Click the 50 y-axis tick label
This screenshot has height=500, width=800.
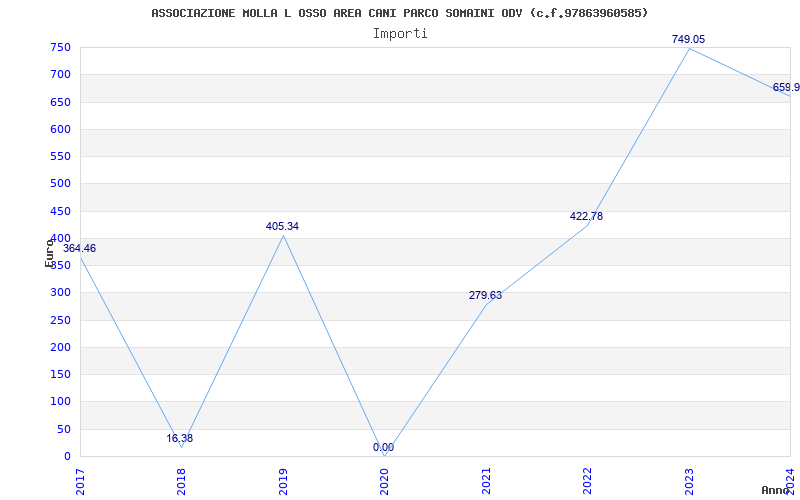coord(64,430)
